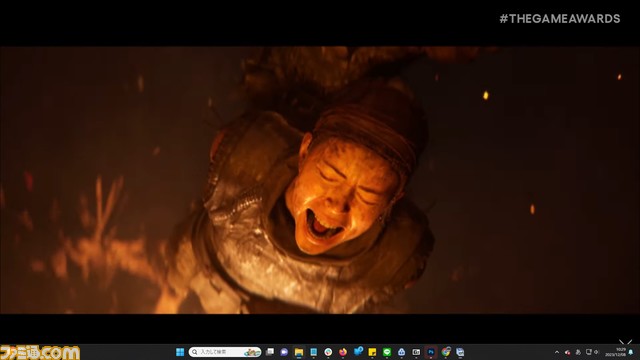640x360 pixels.
Task: Open the Windows Start menu
Action: [x=180, y=352]
